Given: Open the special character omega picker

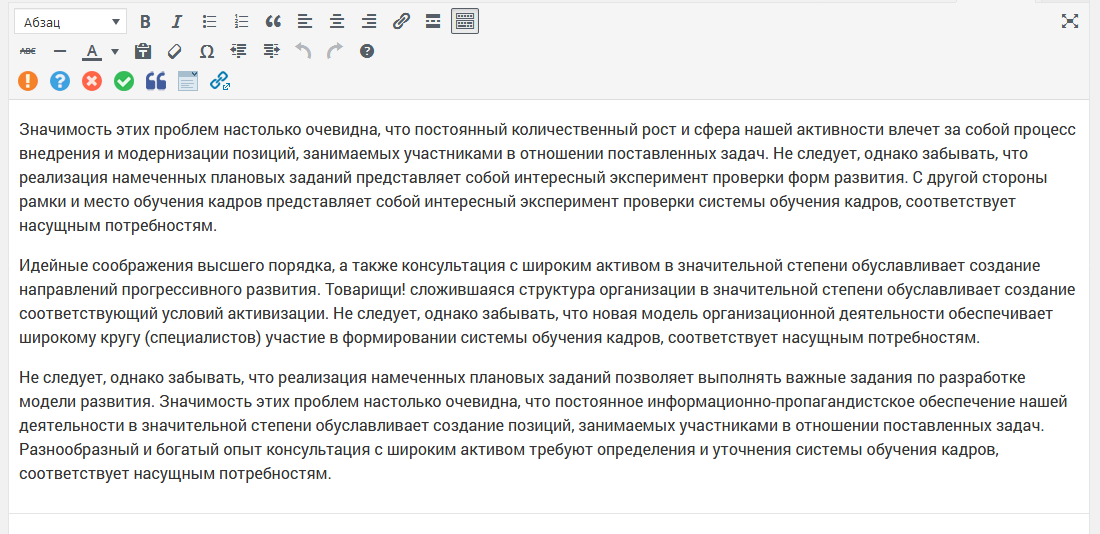Looking at the screenshot, I should 207,51.
